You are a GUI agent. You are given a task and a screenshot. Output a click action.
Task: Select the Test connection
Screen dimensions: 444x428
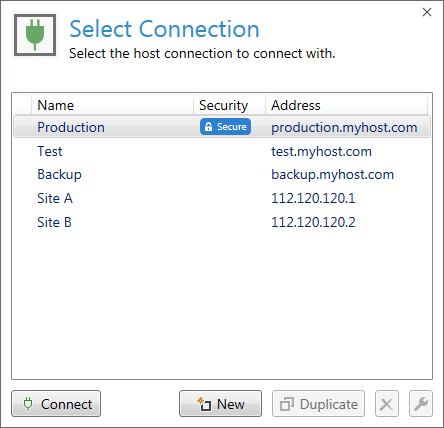(222, 151)
